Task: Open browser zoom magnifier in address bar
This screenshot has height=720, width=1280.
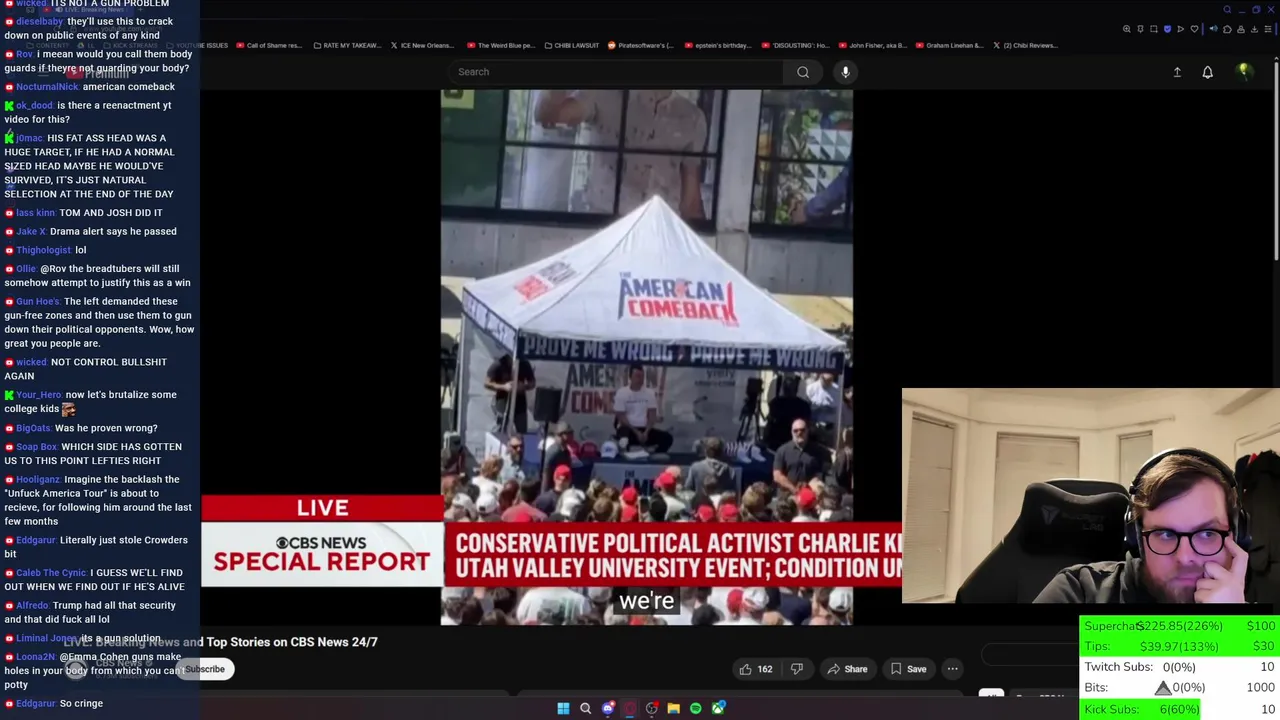Action: tap(1127, 29)
